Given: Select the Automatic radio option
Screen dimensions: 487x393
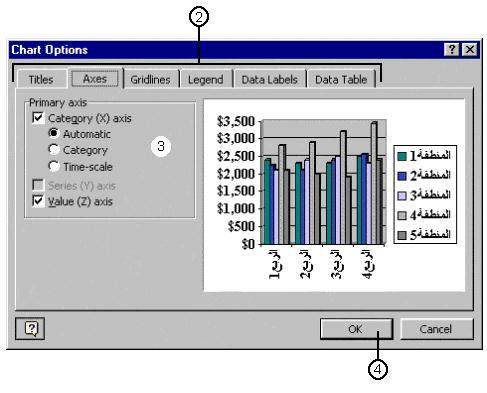Looking at the screenshot, I should point(53,133).
